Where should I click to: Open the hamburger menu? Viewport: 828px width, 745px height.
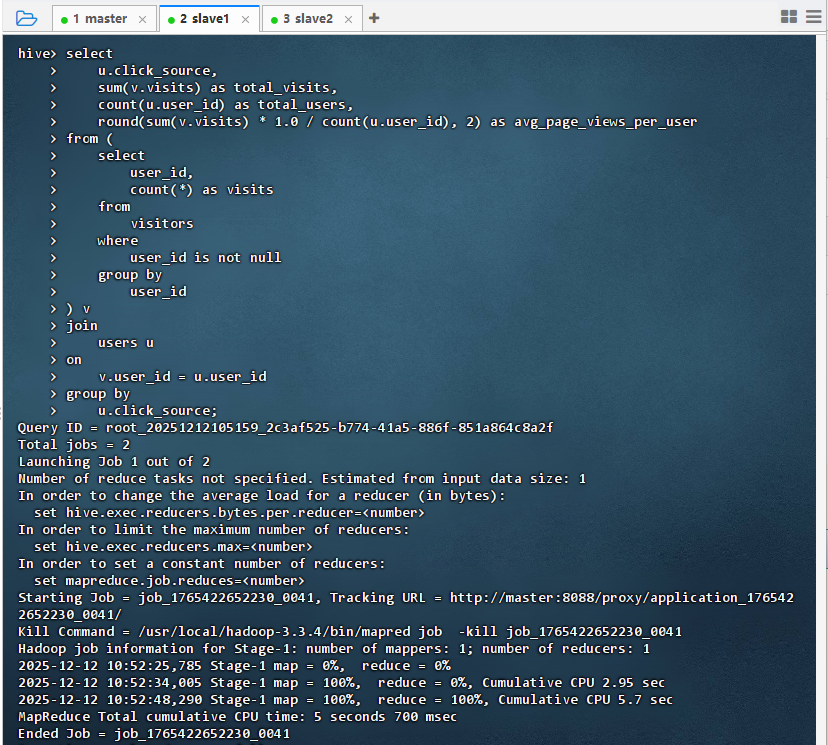coord(814,17)
